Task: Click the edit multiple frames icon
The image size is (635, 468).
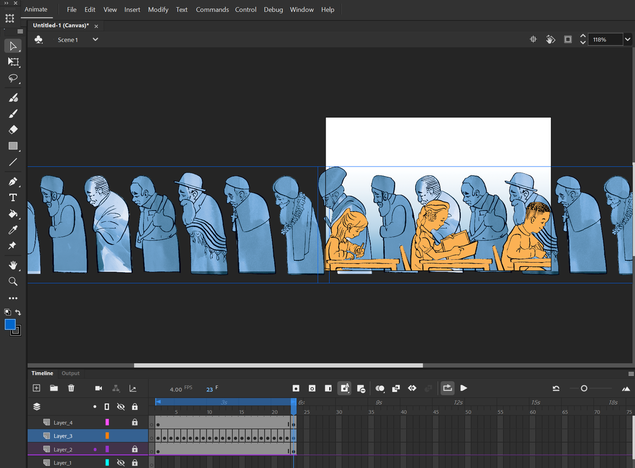Action: pos(396,388)
